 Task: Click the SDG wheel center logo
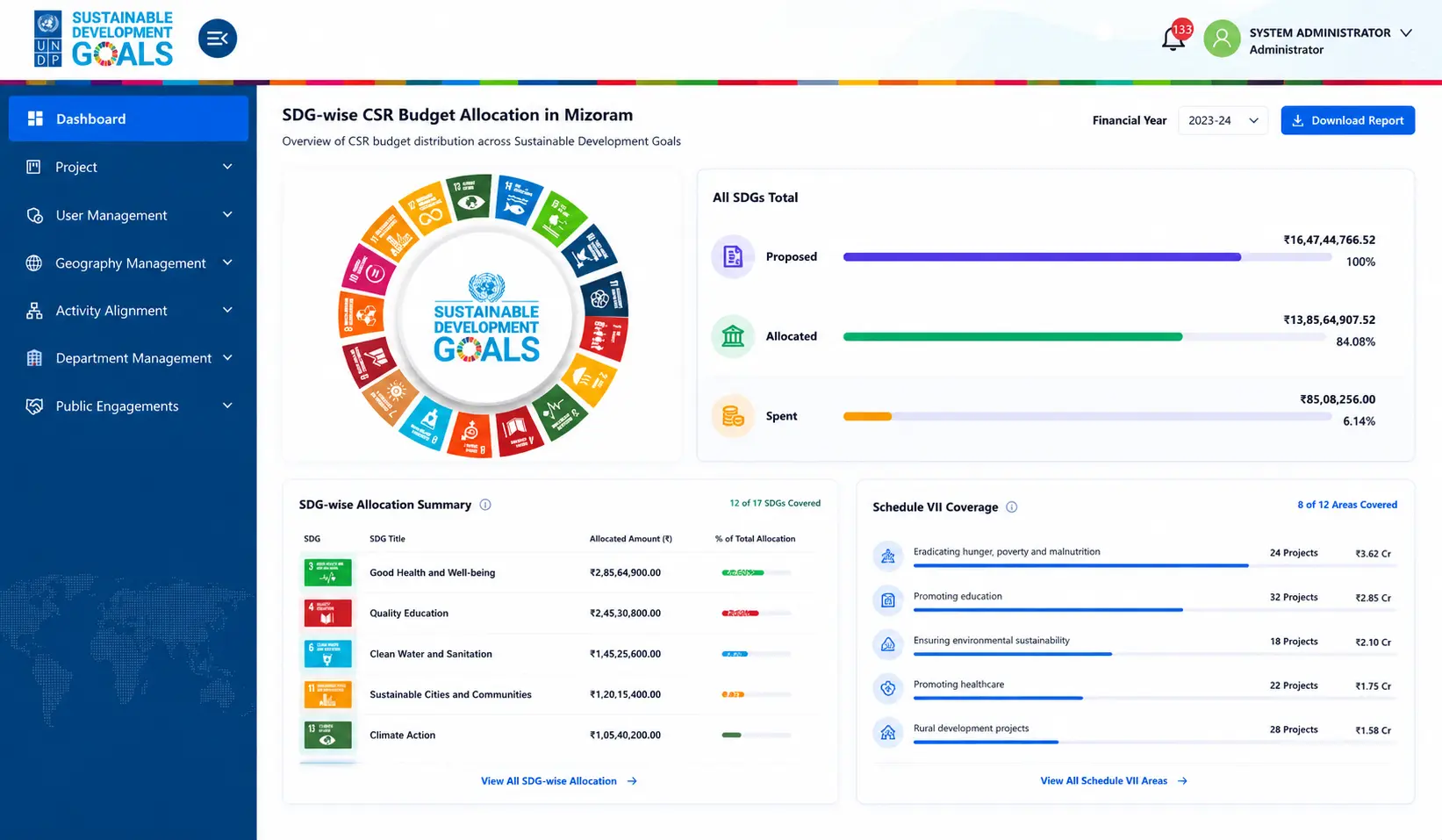click(486, 319)
